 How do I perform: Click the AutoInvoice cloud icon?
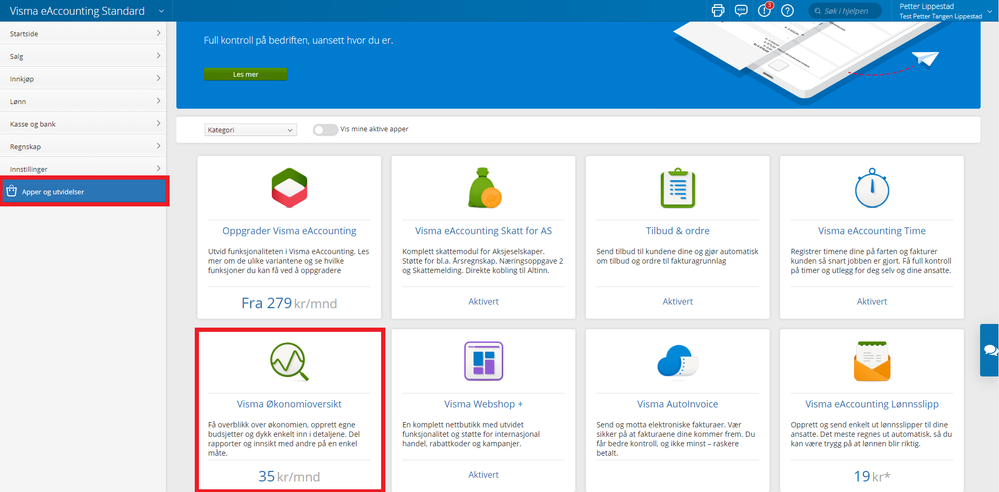pyautogui.click(x=677, y=361)
